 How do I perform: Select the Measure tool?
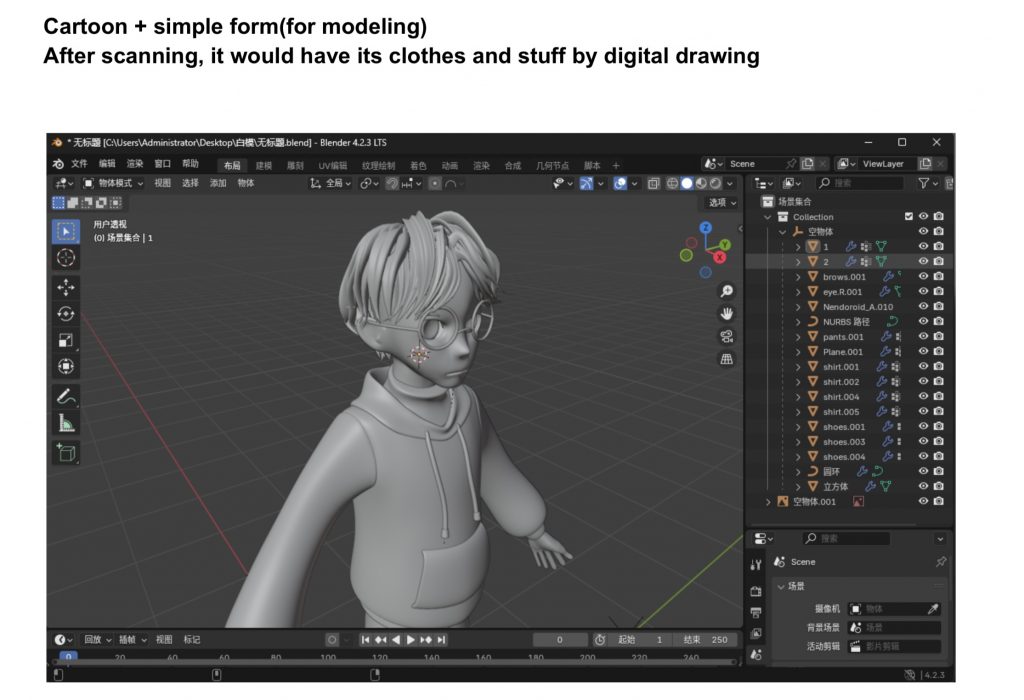click(x=66, y=423)
